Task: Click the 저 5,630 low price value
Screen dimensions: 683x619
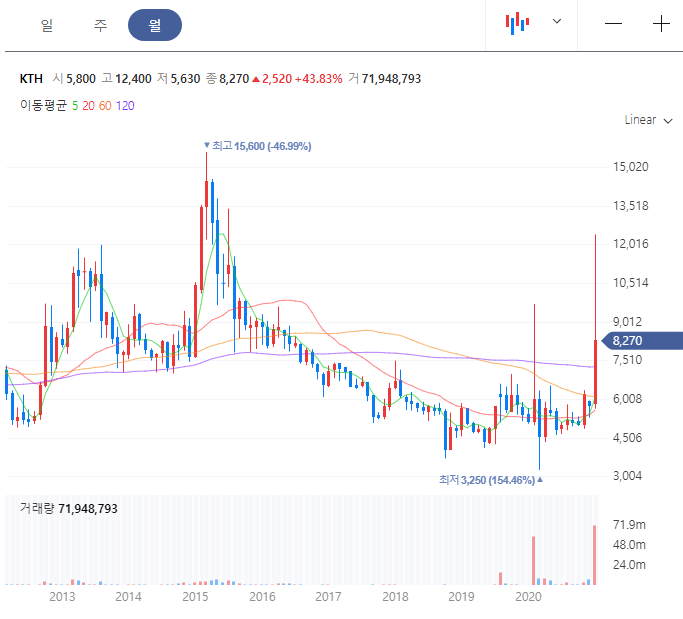Action: click(x=179, y=79)
